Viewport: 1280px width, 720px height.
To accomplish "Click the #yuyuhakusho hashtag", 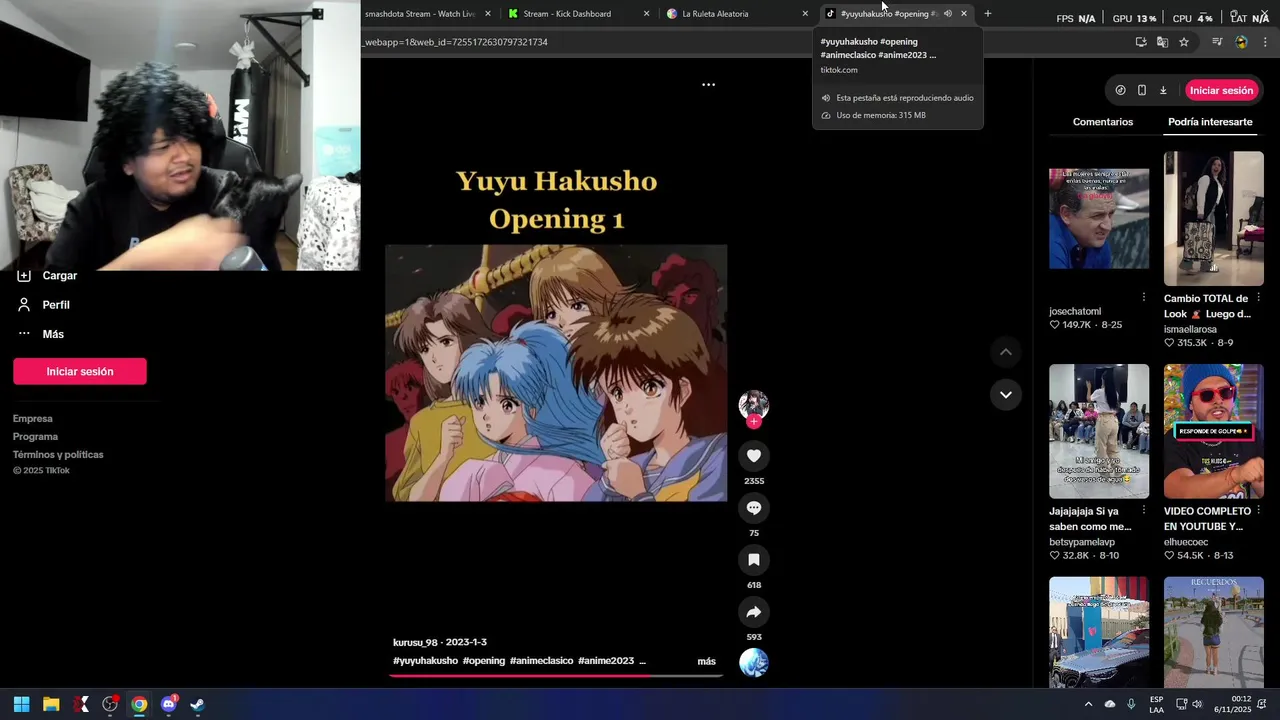I will click(425, 661).
